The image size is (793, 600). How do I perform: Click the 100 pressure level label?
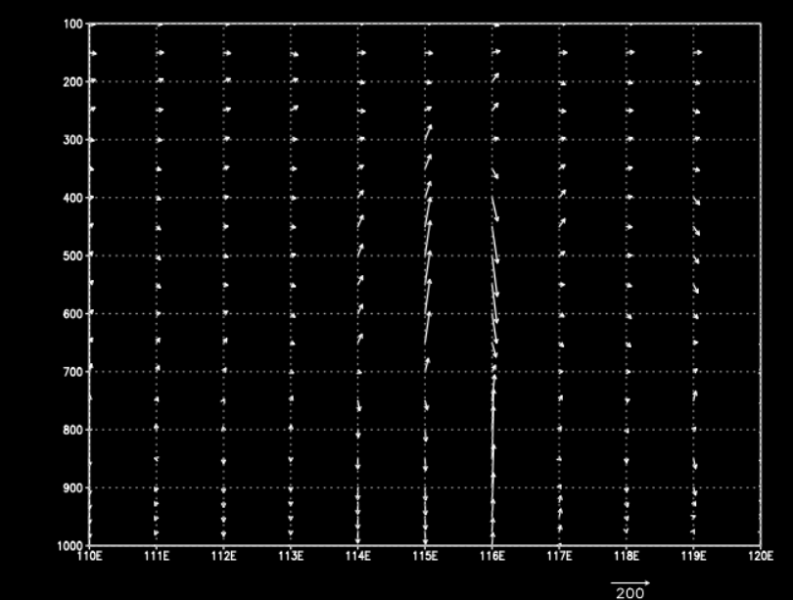(72, 23)
